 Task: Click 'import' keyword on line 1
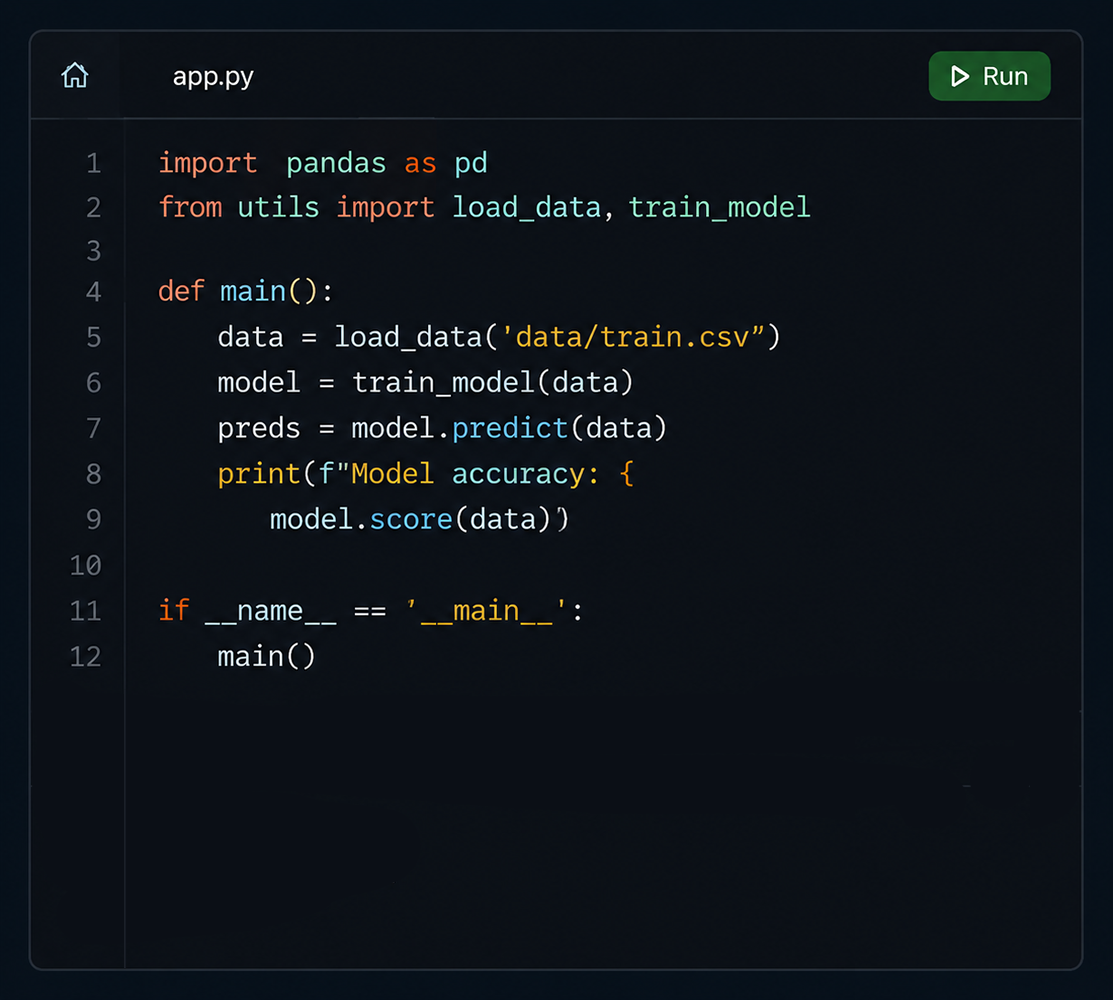(207, 164)
